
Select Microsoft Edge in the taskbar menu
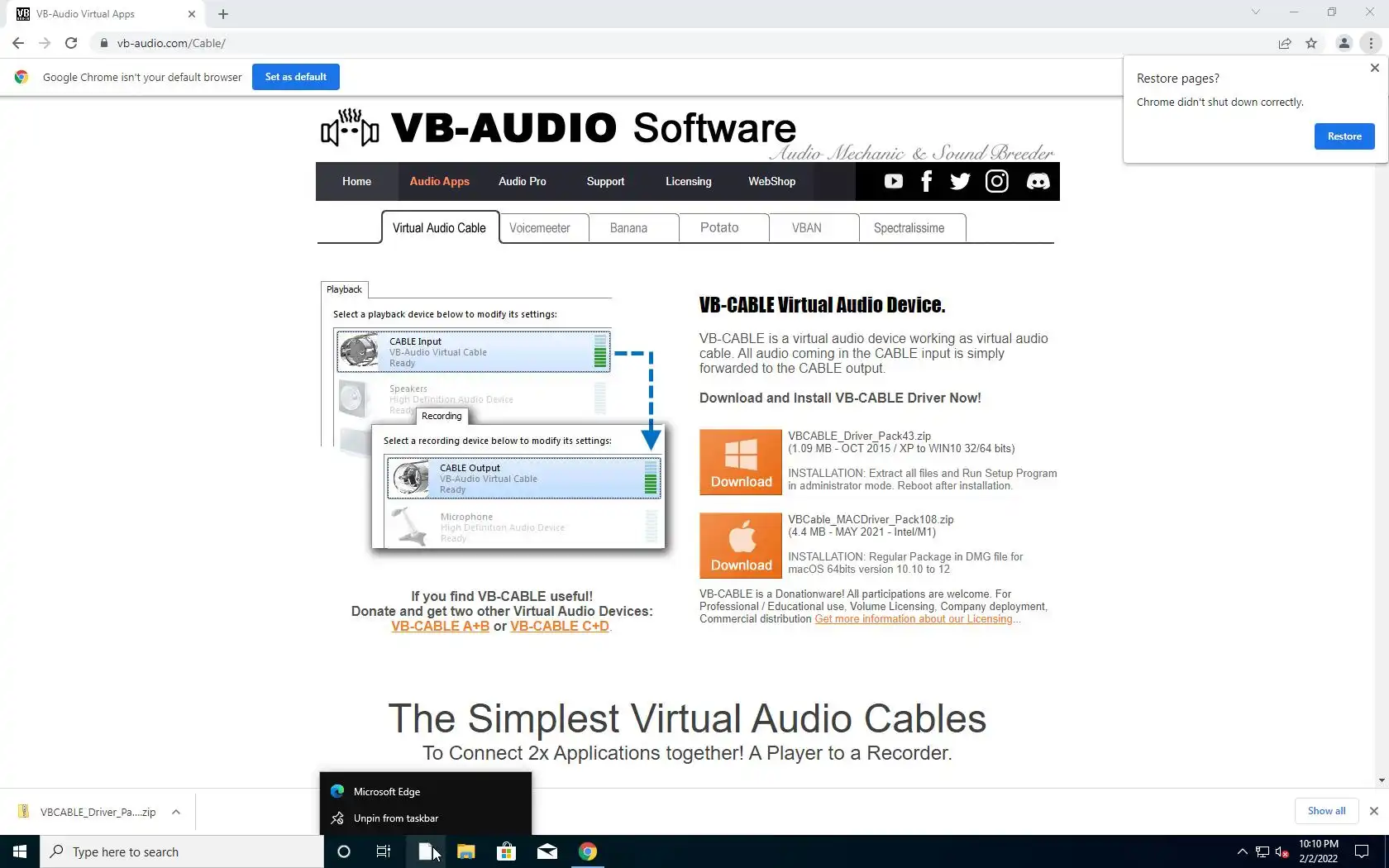pos(426,791)
